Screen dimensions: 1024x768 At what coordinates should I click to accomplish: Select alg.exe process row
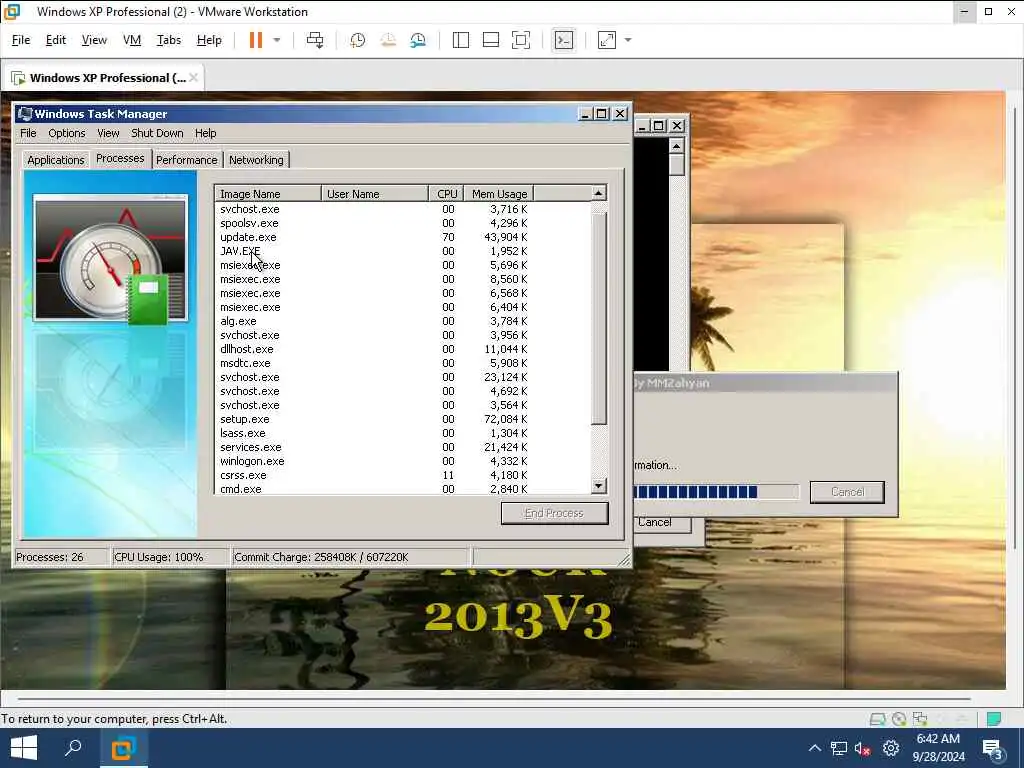click(402, 321)
